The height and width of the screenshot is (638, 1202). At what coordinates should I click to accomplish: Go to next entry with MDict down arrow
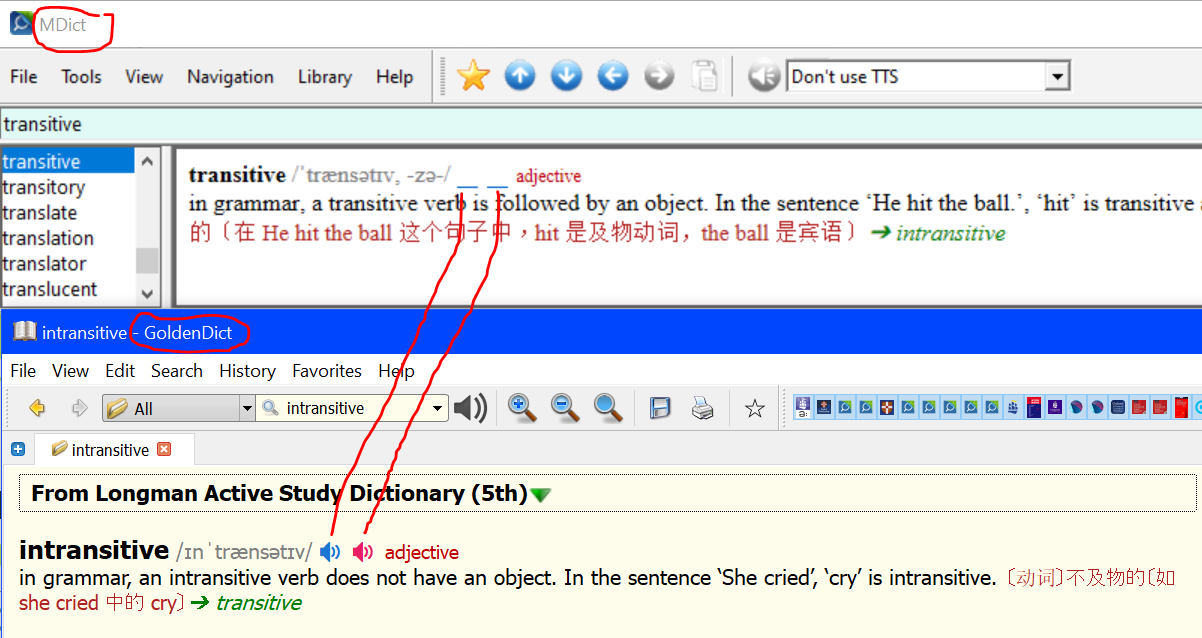coord(566,76)
